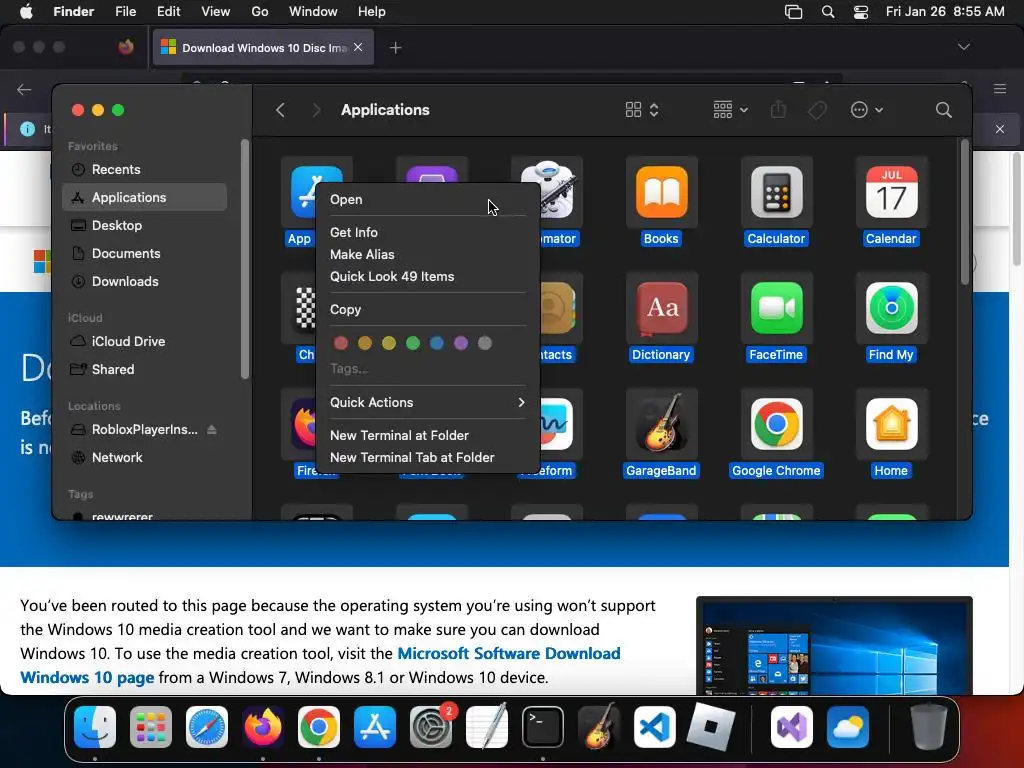
Task: Open the App Store Dock icon
Action: 375,726
